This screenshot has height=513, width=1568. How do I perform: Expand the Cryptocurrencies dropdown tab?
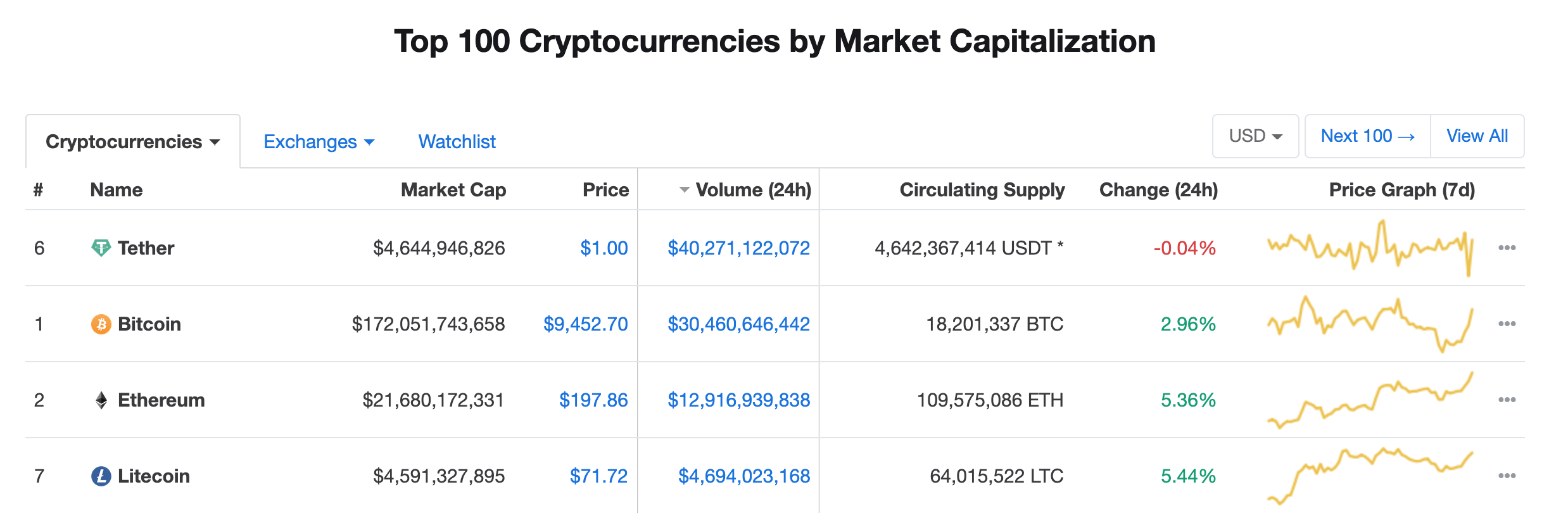[x=133, y=141]
